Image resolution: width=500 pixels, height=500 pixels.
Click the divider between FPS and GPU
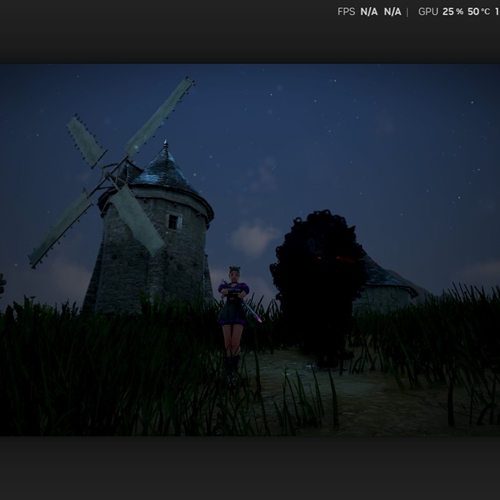pos(407,12)
